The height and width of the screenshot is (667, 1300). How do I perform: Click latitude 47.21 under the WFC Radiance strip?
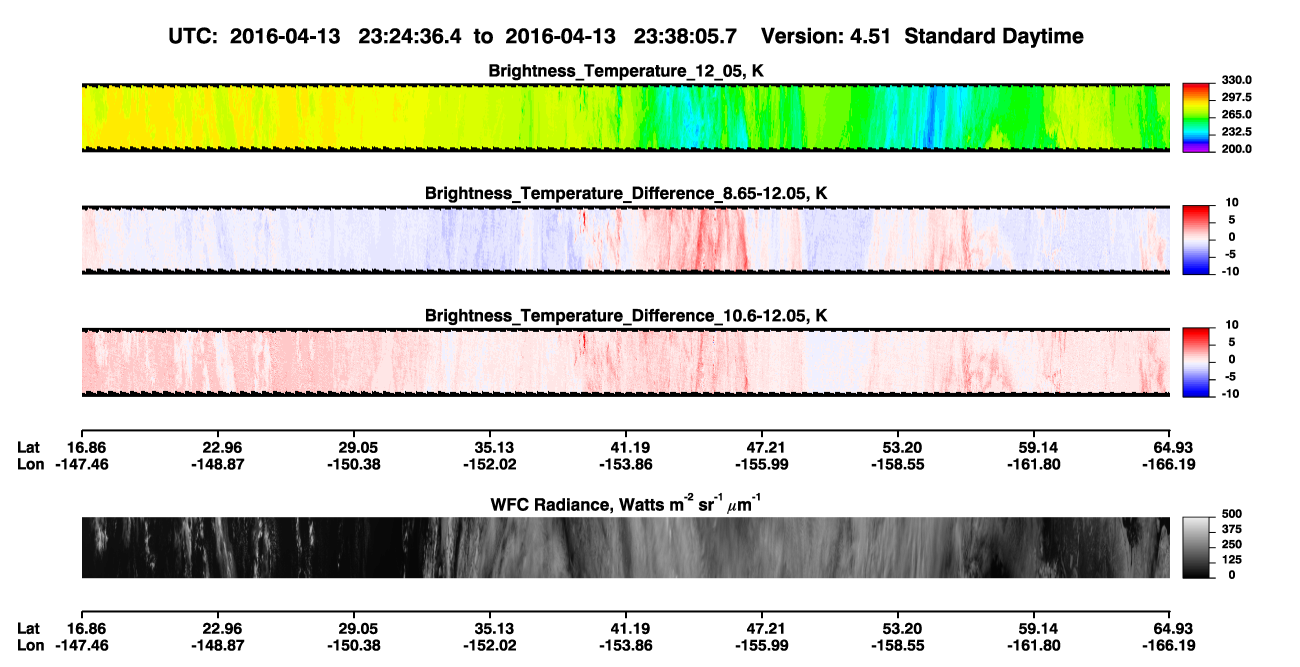[x=761, y=628]
